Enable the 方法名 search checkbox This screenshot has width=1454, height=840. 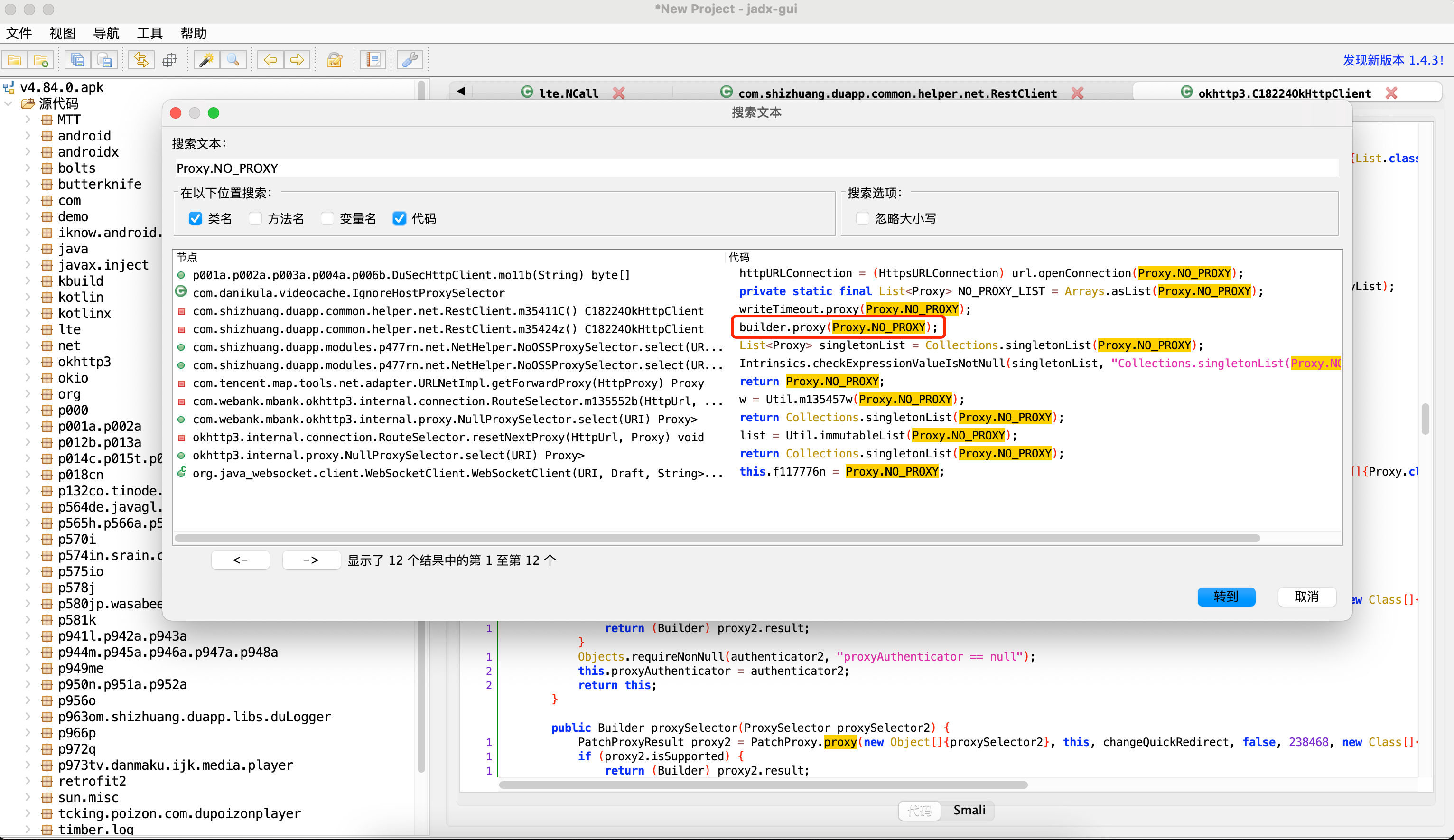(x=255, y=219)
